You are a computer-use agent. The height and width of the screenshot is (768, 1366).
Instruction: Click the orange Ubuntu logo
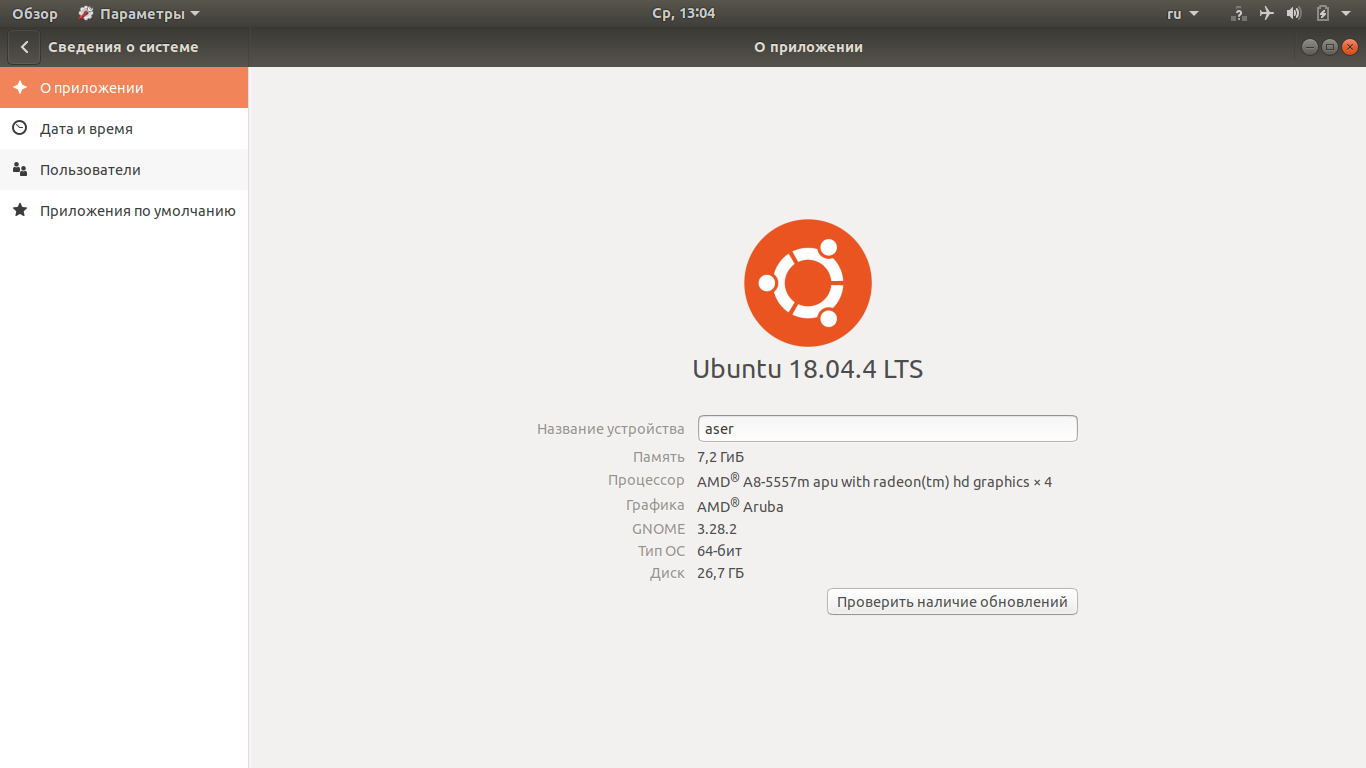pyautogui.click(x=808, y=283)
